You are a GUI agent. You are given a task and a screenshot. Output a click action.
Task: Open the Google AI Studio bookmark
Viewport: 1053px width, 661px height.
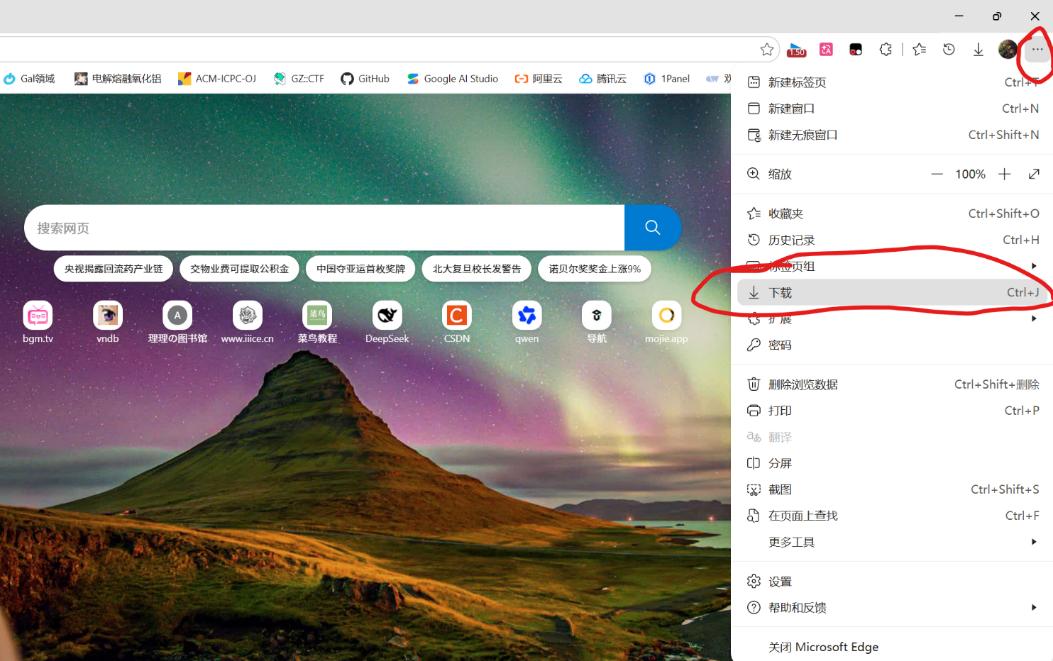(x=453, y=79)
